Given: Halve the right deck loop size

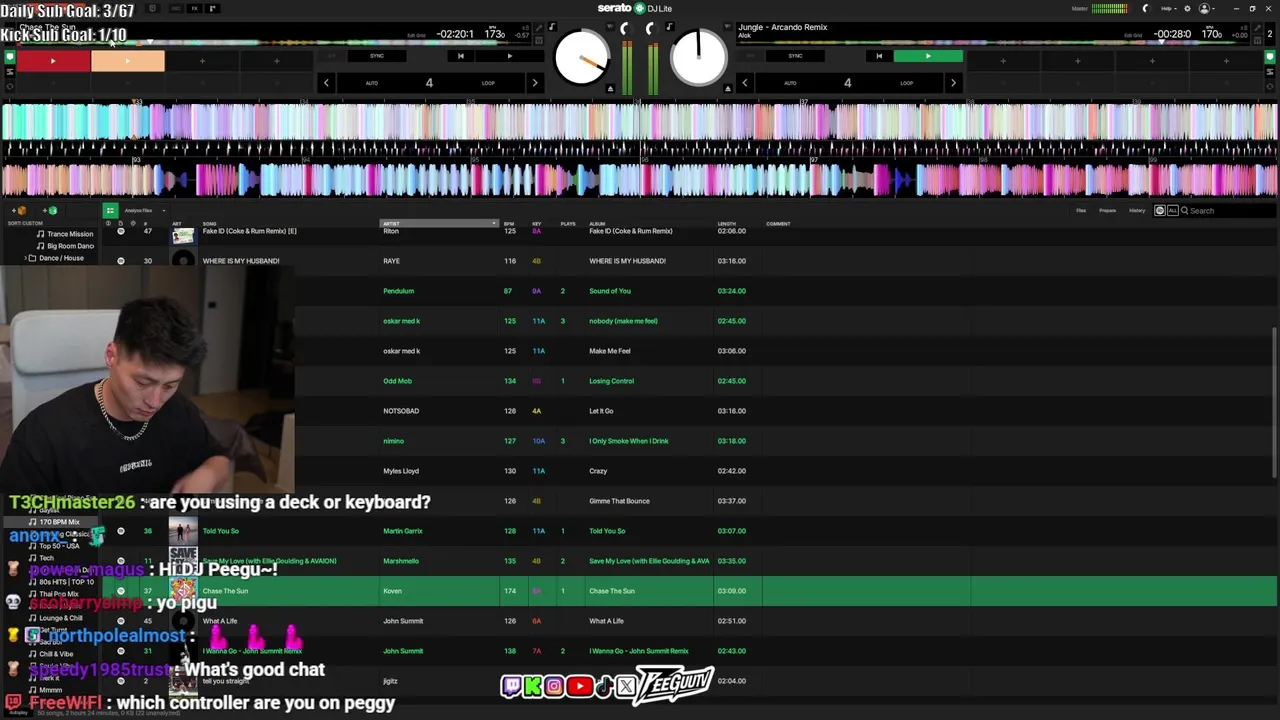Looking at the screenshot, I should (x=744, y=83).
